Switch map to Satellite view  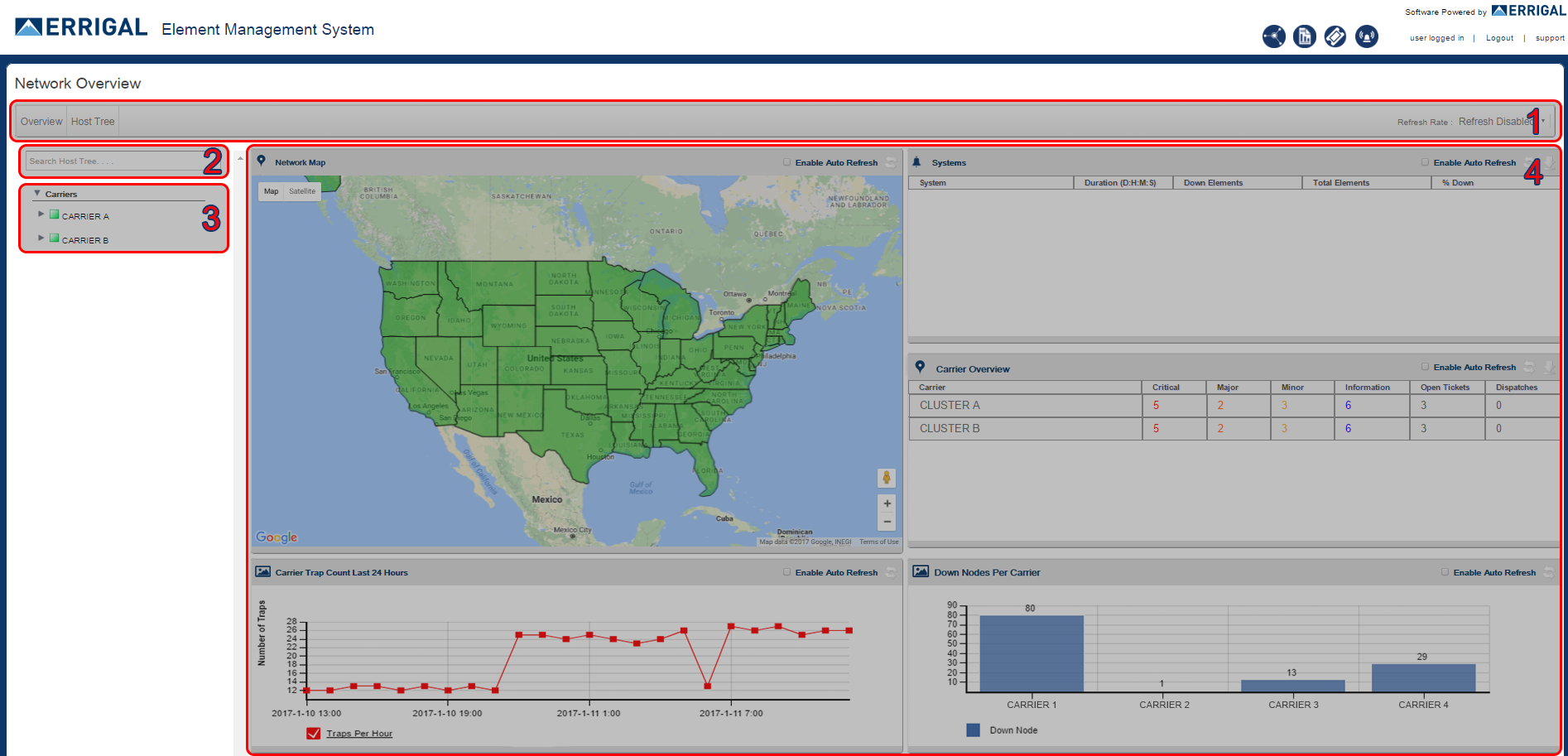(302, 191)
